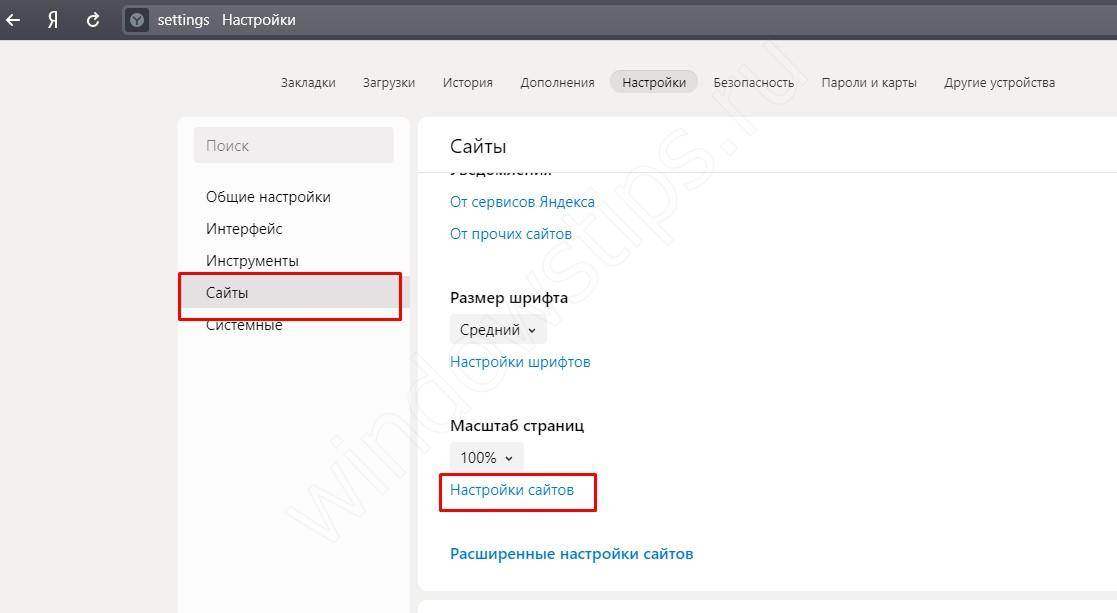This screenshot has height=613, width=1117.
Task: Click the От сервисов Яндекса link
Action: 522,202
